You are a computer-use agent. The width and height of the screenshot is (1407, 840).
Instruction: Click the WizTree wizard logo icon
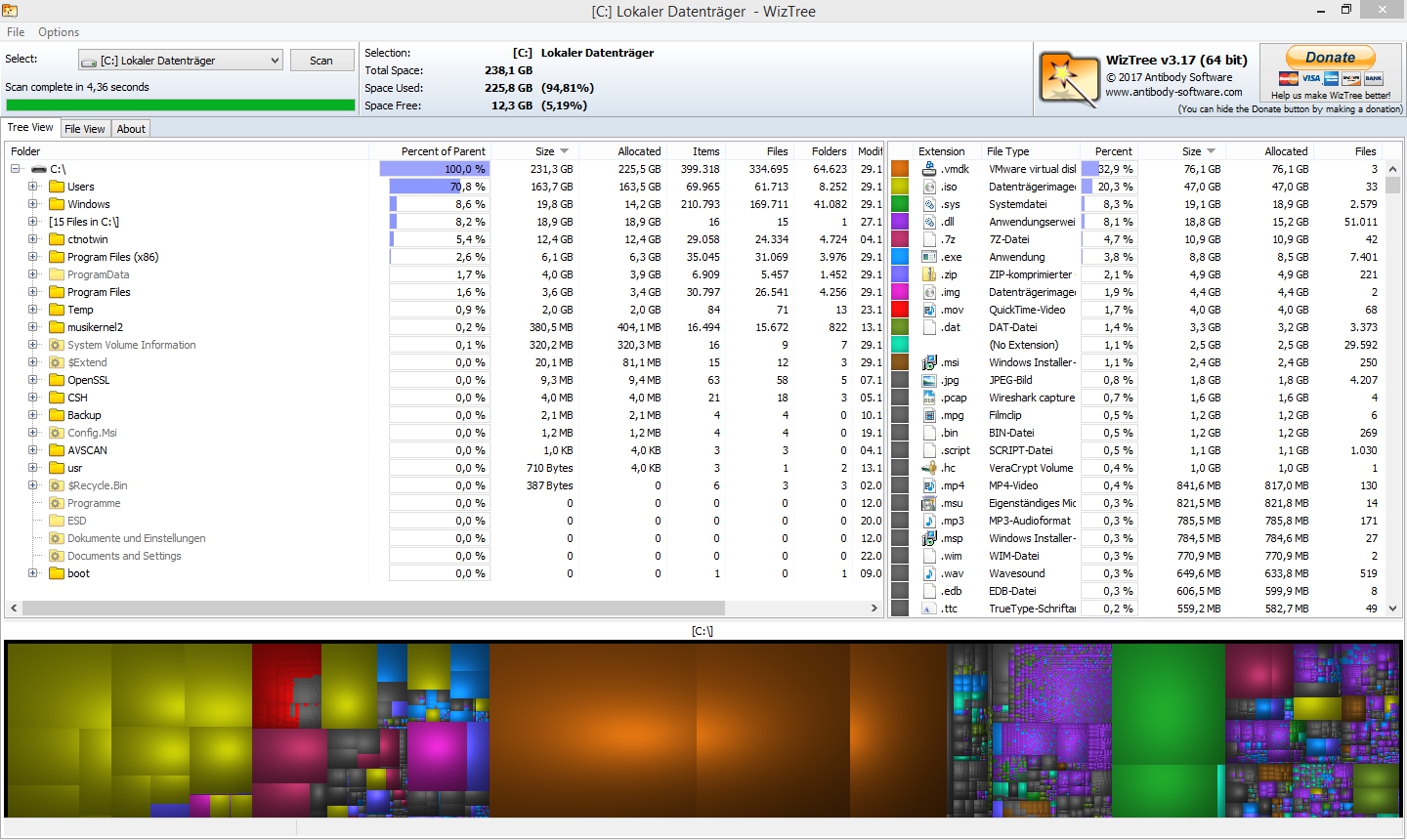(1069, 78)
